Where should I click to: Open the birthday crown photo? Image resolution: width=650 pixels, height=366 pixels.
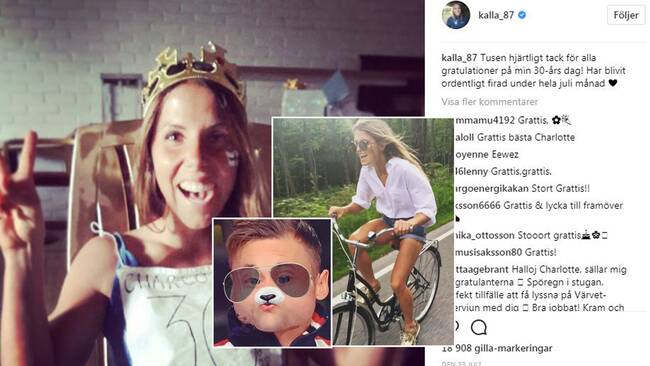click(137, 183)
